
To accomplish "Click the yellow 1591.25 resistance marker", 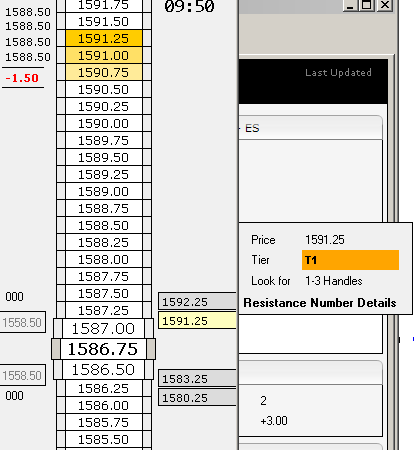I will [197, 321].
